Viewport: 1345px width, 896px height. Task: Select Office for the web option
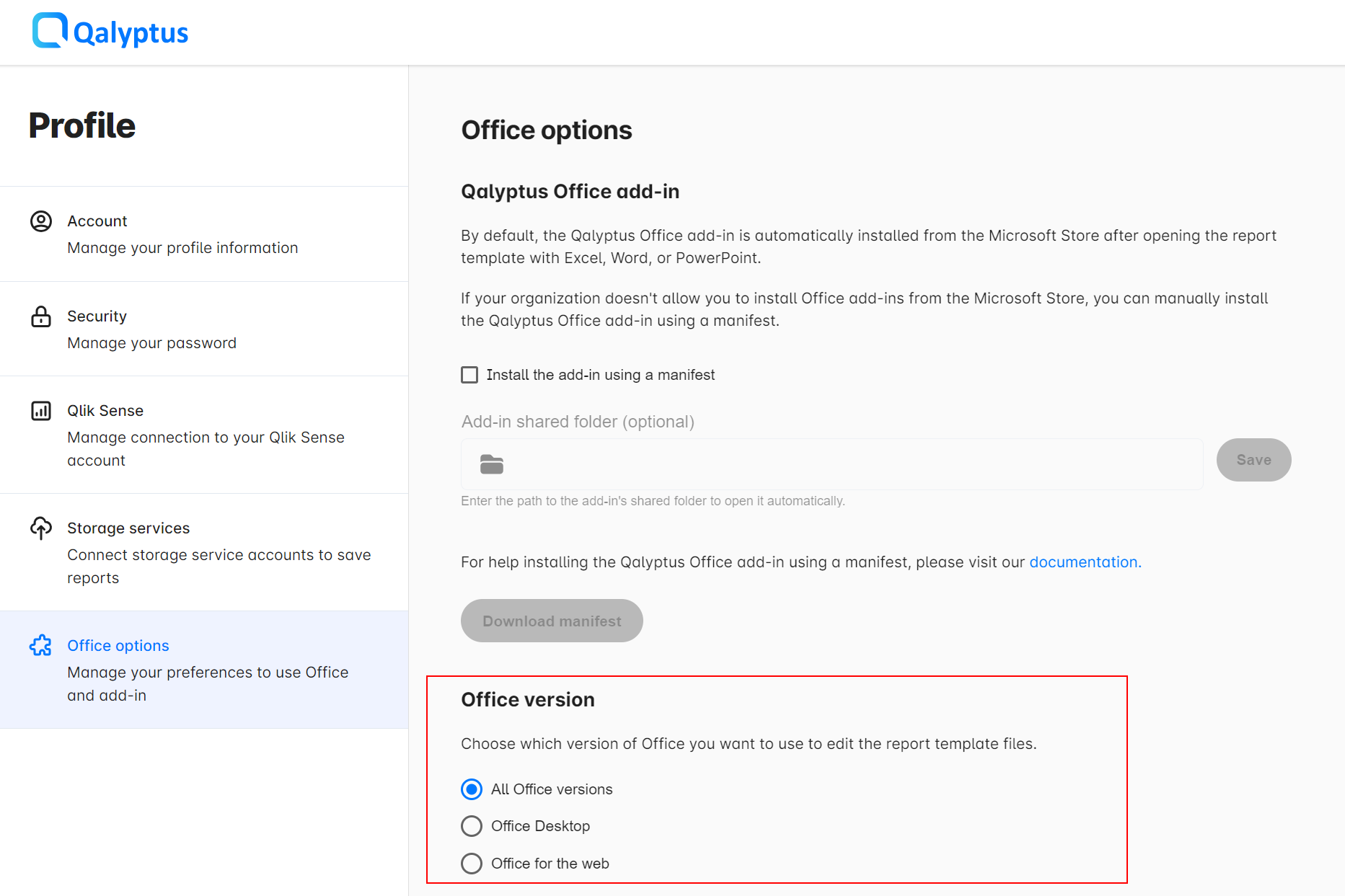click(x=472, y=864)
